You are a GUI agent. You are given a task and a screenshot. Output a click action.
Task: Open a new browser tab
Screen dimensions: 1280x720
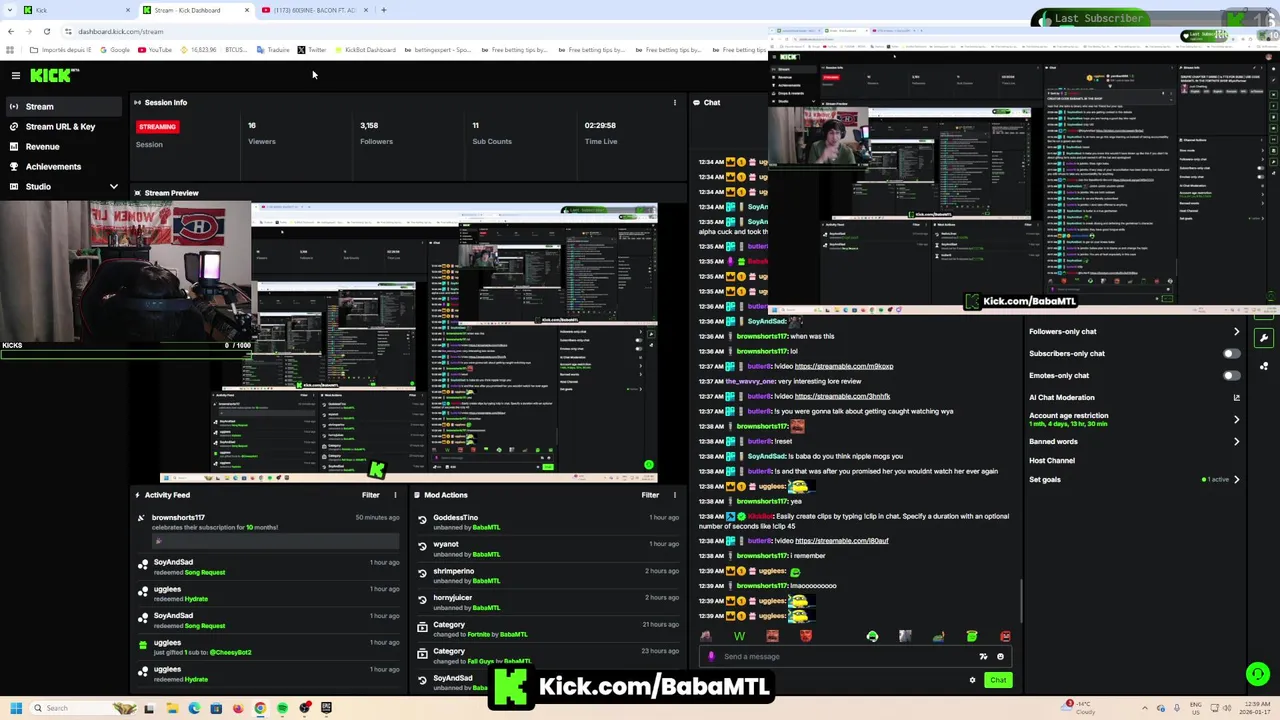(x=384, y=10)
